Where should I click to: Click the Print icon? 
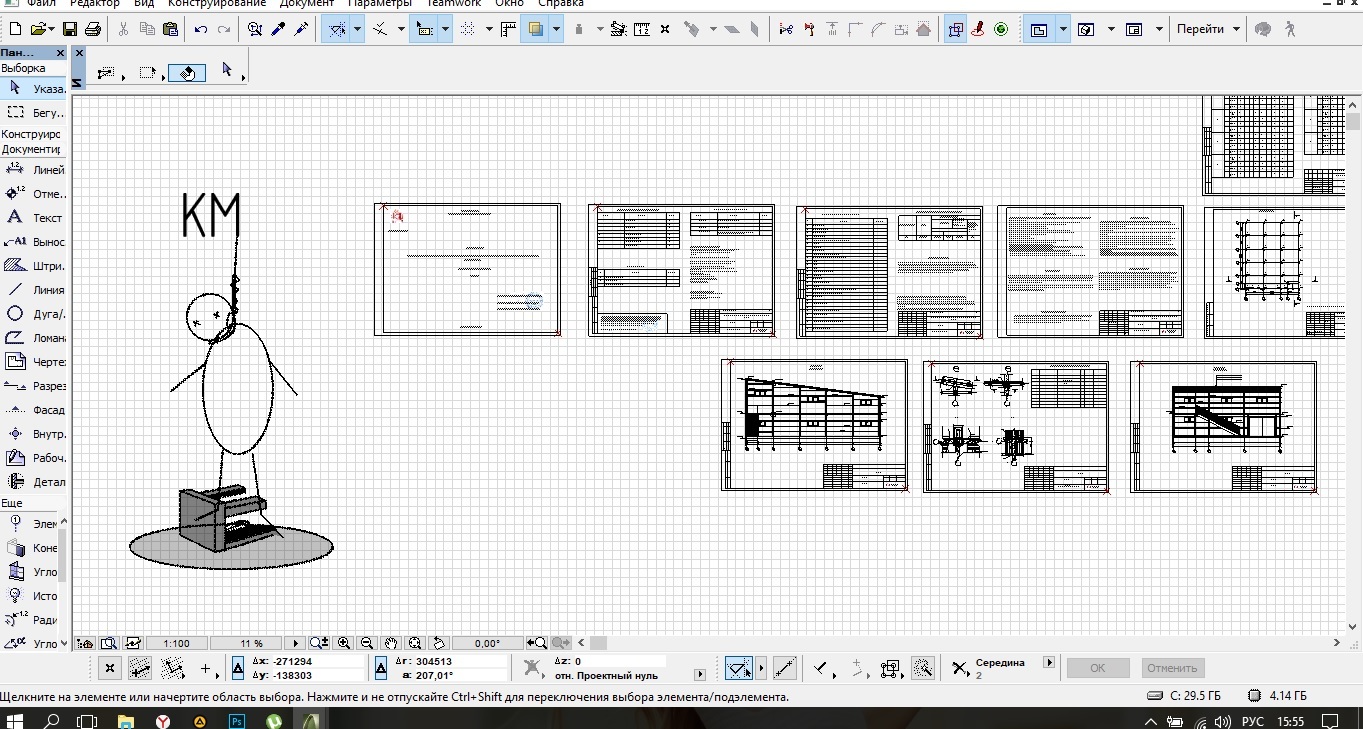coord(92,30)
